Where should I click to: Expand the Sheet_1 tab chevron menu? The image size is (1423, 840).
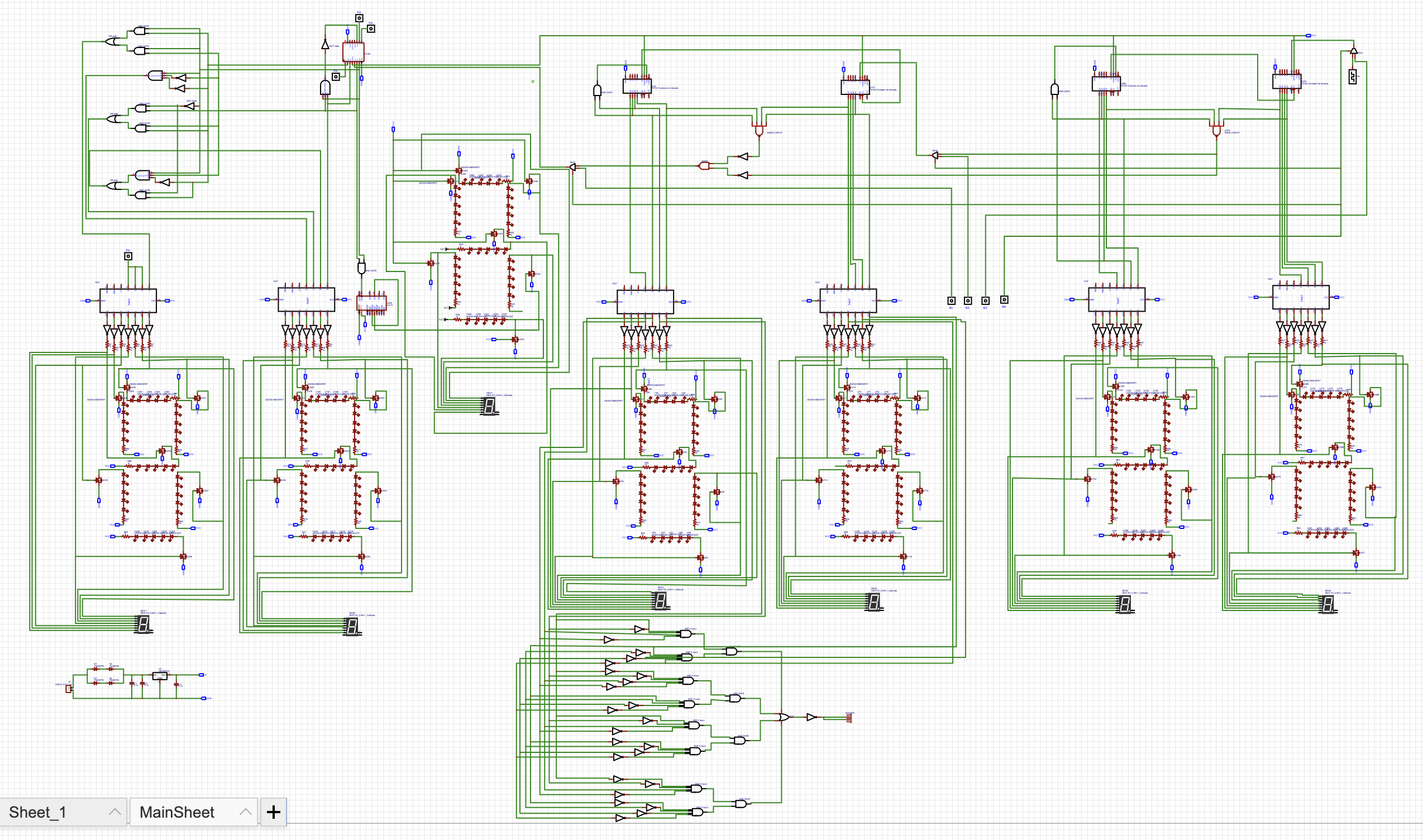(115, 812)
